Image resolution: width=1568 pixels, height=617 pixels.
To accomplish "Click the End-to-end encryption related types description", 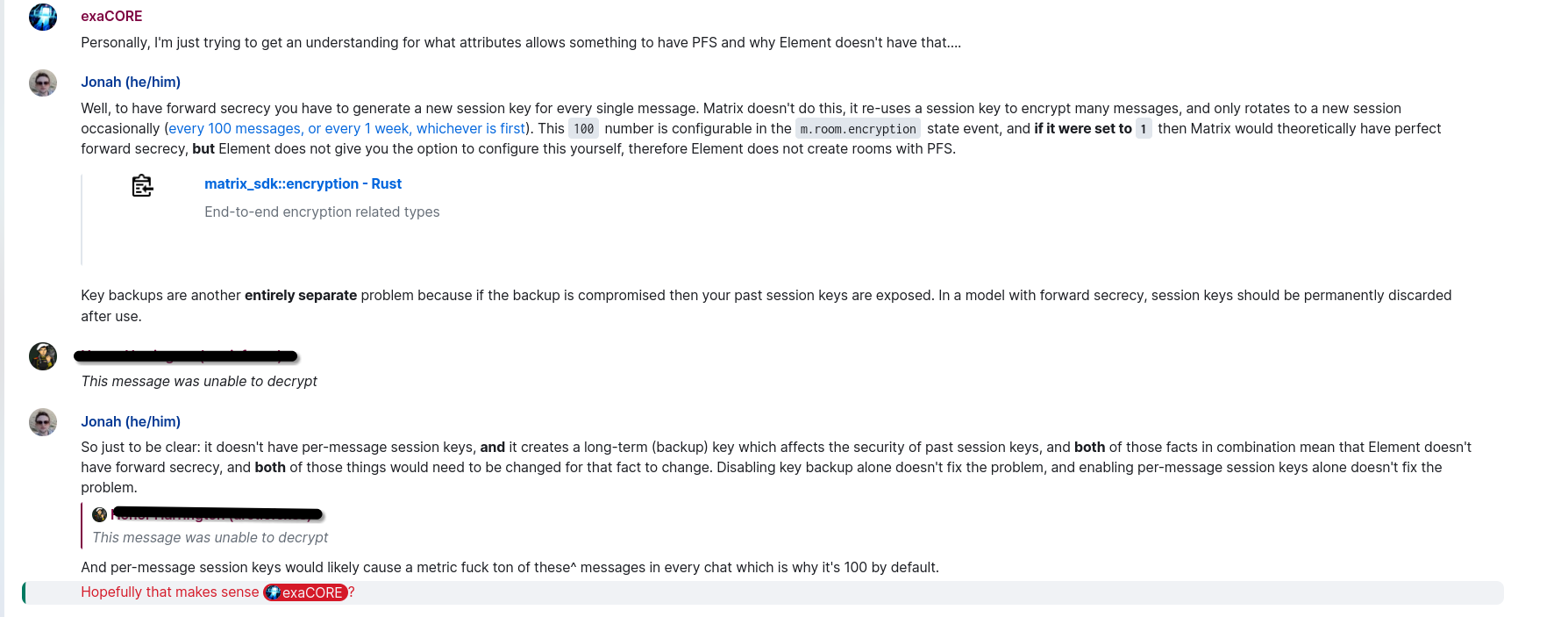I will (x=322, y=212).
